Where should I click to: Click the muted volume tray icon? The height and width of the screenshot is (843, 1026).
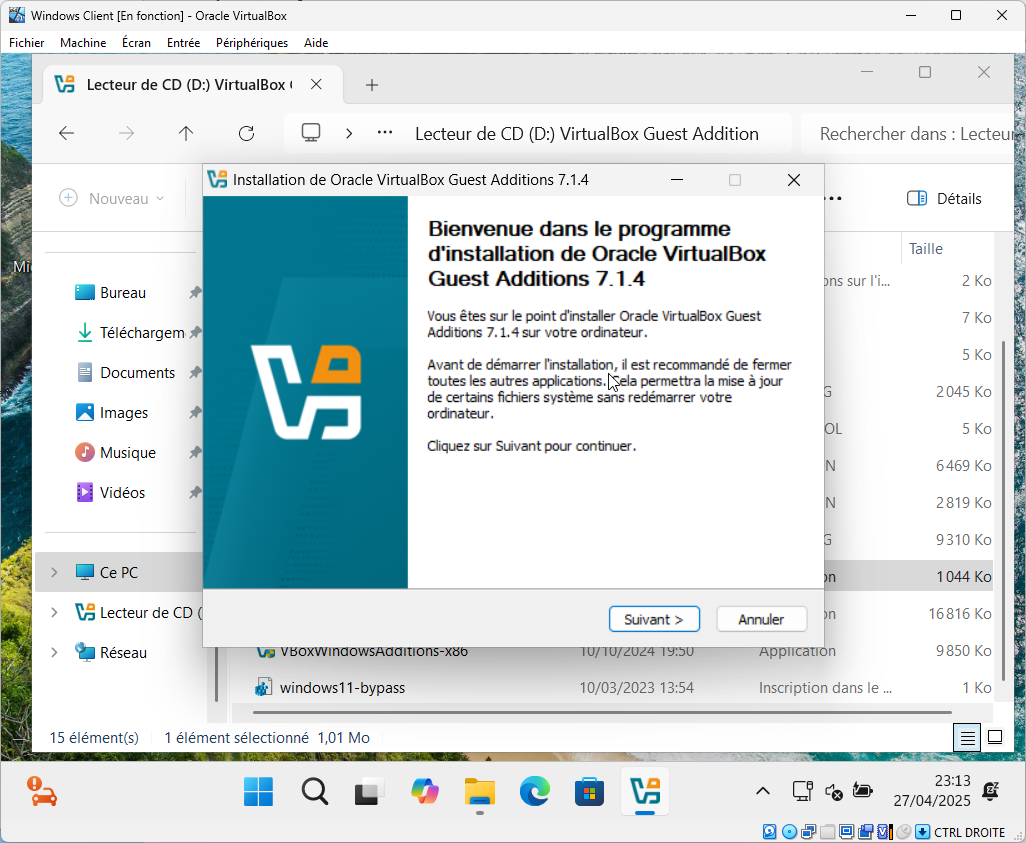click(x=834, y=791)
